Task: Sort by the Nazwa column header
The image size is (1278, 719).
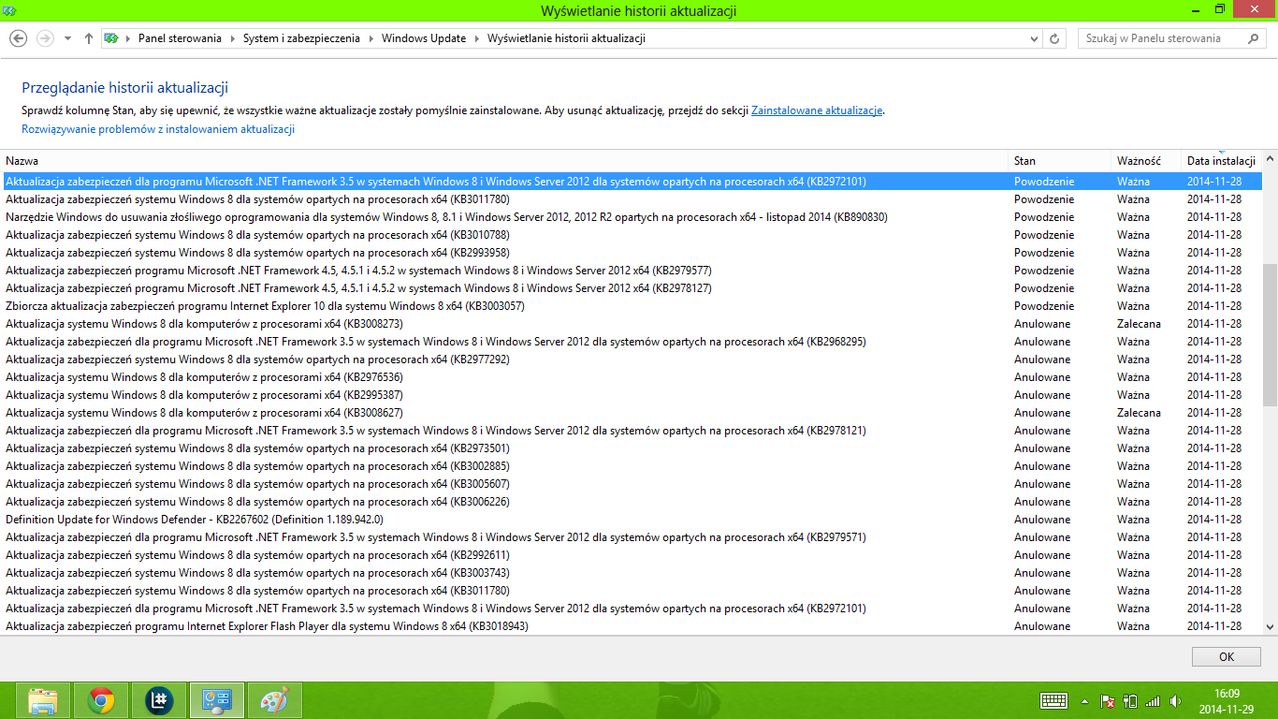Action: (505, 161)
